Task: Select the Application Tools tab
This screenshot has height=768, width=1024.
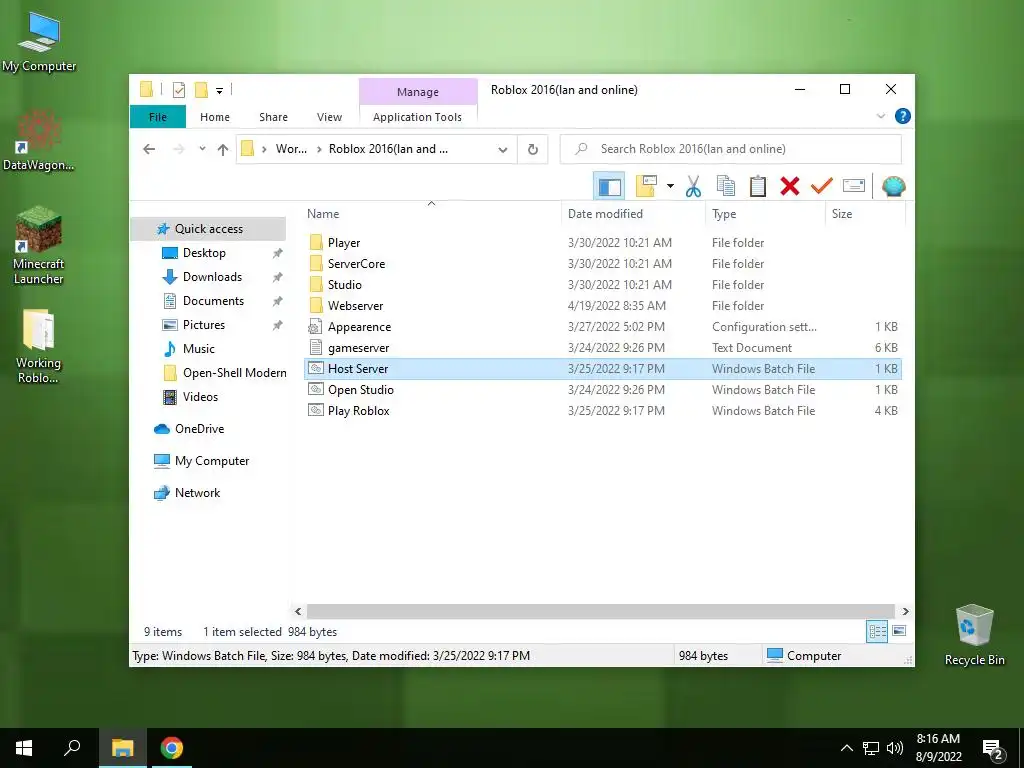Action: (417, 117)
